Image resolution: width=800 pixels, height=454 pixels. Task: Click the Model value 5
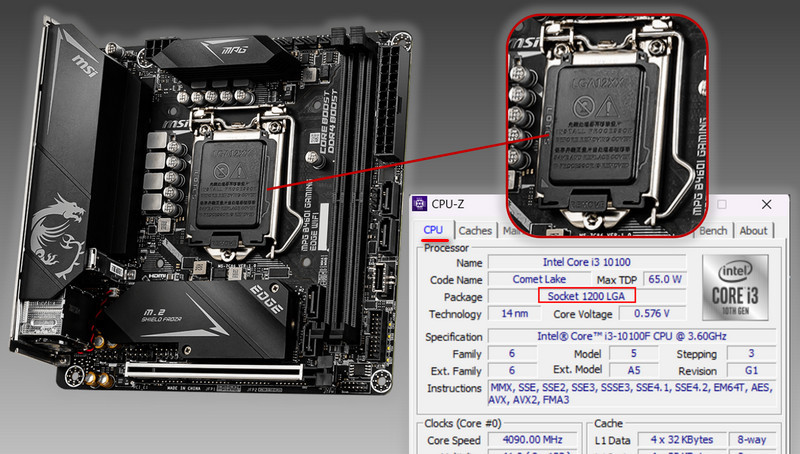pos(634,353)
